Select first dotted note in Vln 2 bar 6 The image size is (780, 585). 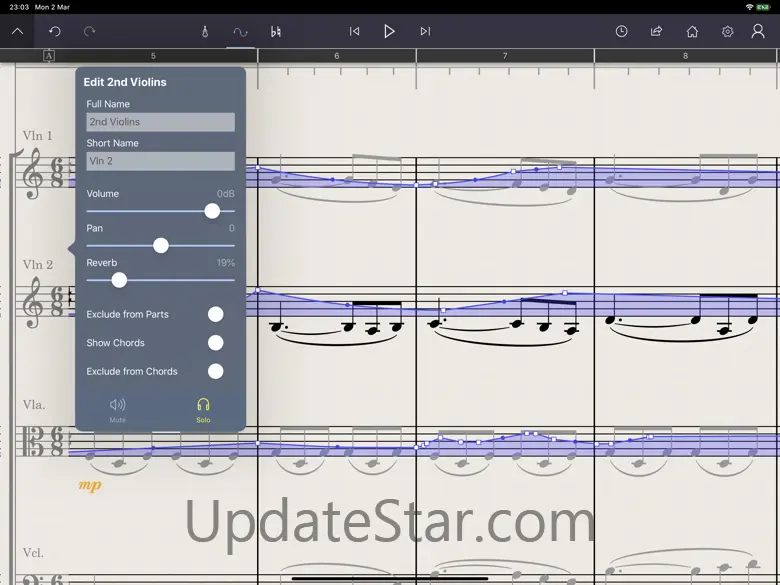pyautogui.click(x=276, y=327)
